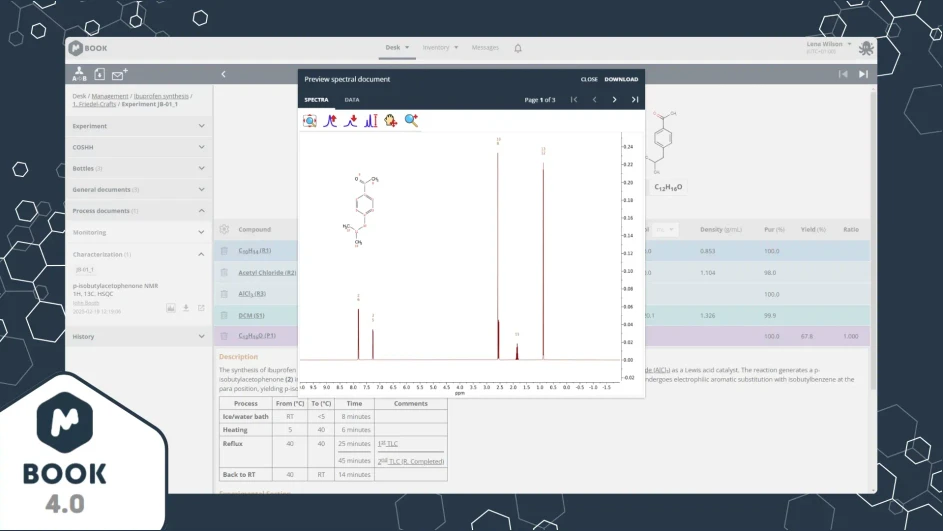
Task: Open the C12H16O (P1) compound link
Action: coord(257,336)
